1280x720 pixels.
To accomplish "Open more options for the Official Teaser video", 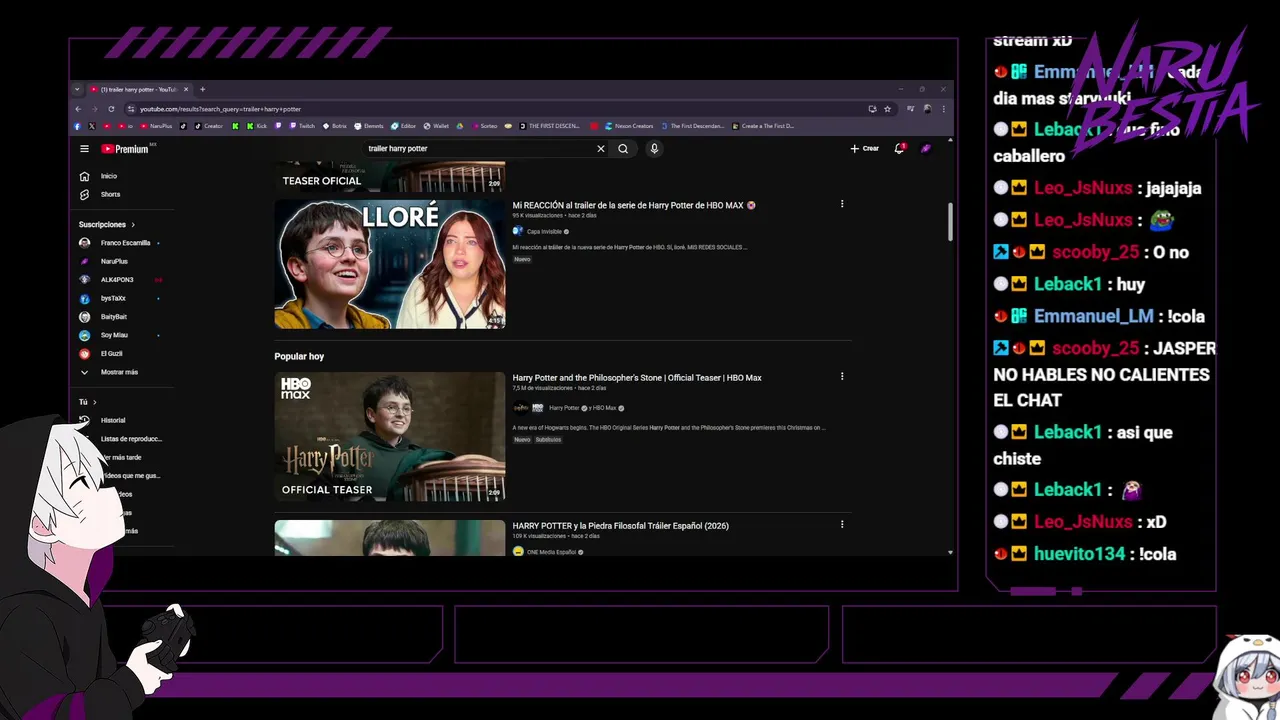I will [842, 377].
